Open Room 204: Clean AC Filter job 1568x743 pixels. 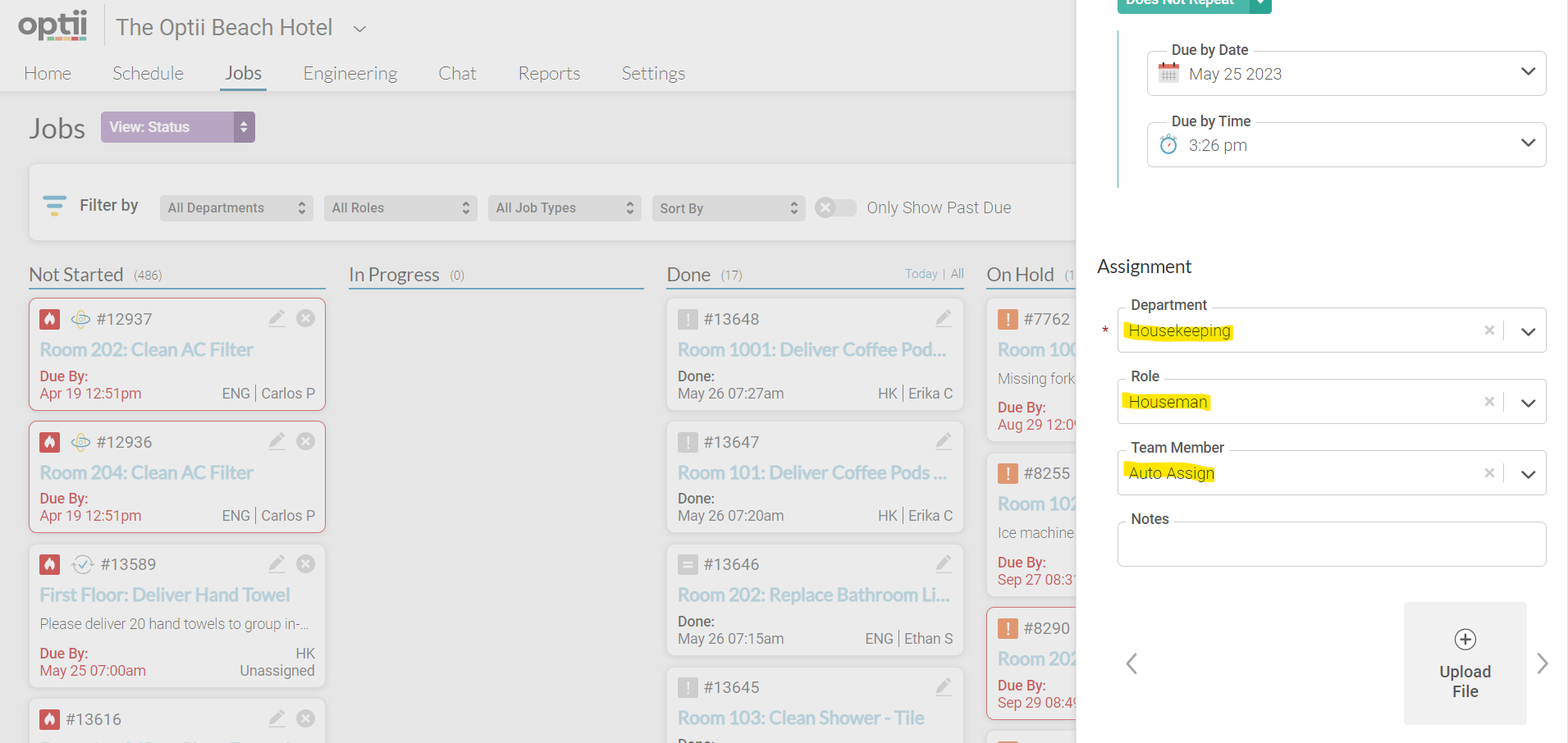147,473
